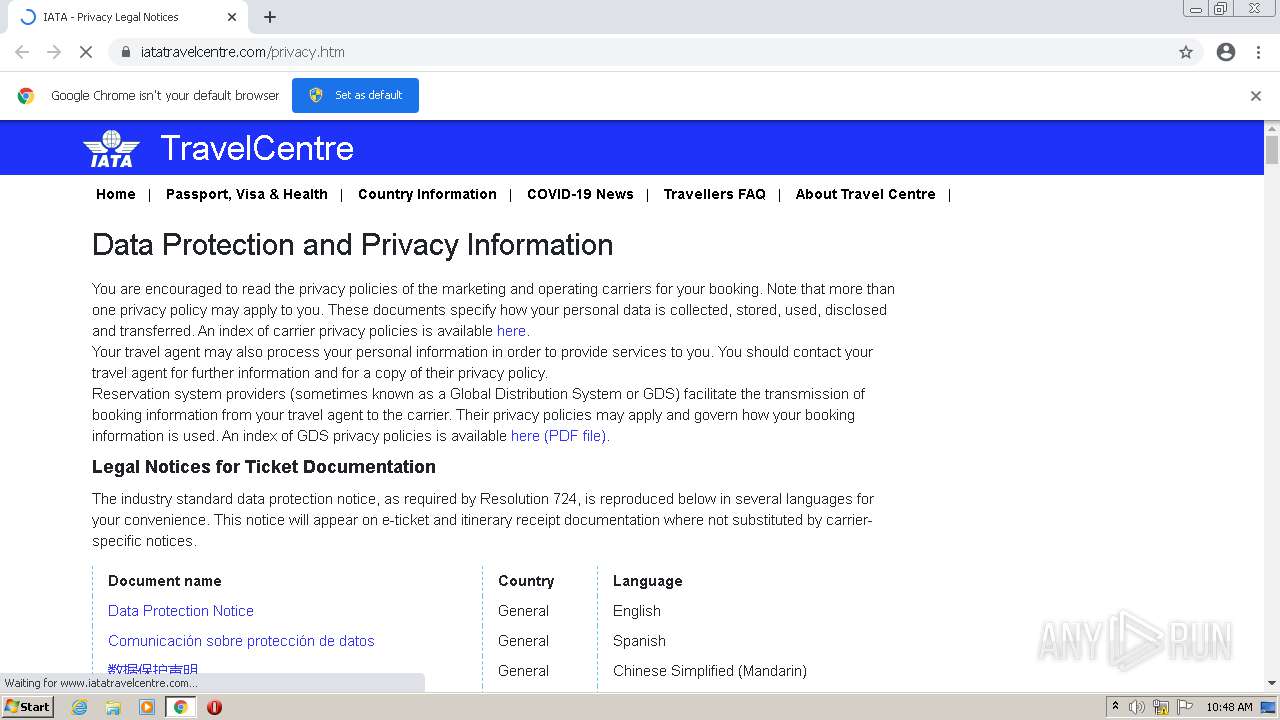Open the Chinese Simplified document link
1280x720 pixels.
tap(153, 670)
